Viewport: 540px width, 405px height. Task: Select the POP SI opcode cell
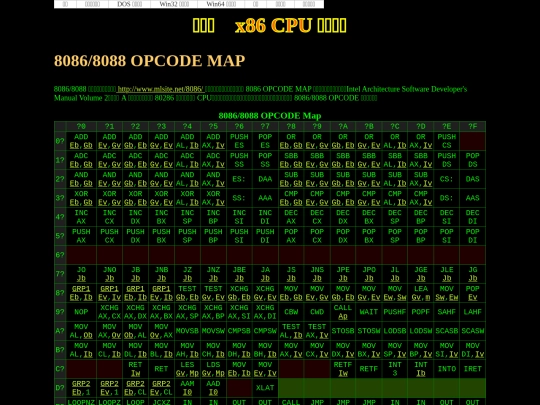[x=446, y=236]
